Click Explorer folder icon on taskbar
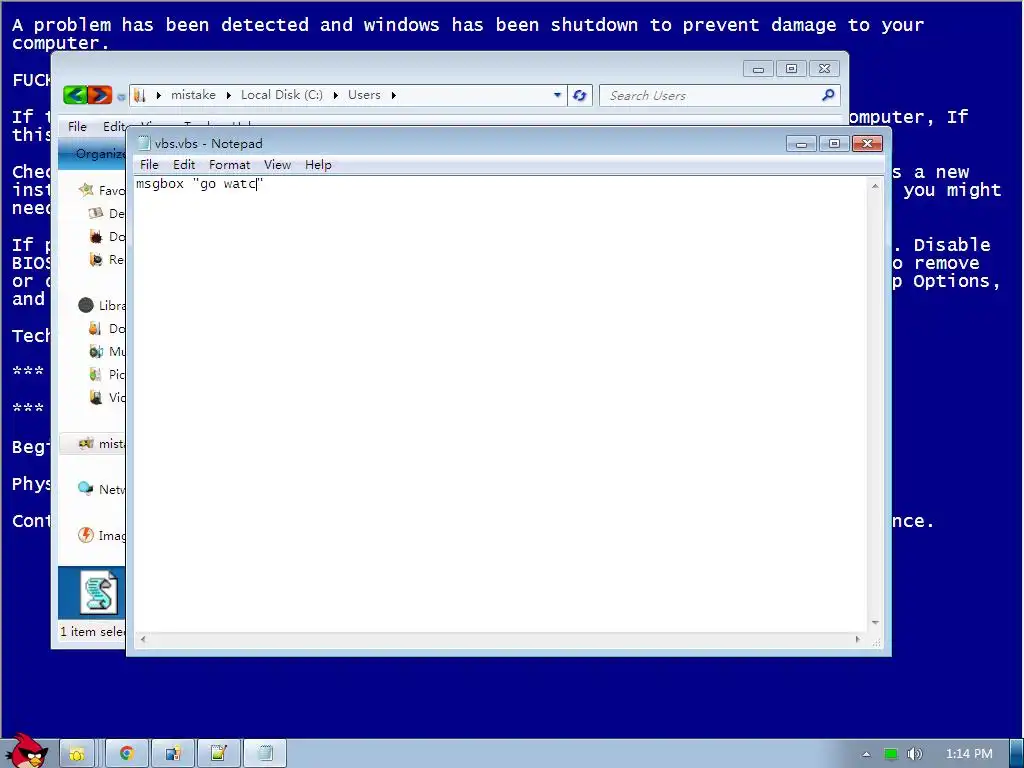Screen dimensions: 1024x768 [x=77, y=754]
